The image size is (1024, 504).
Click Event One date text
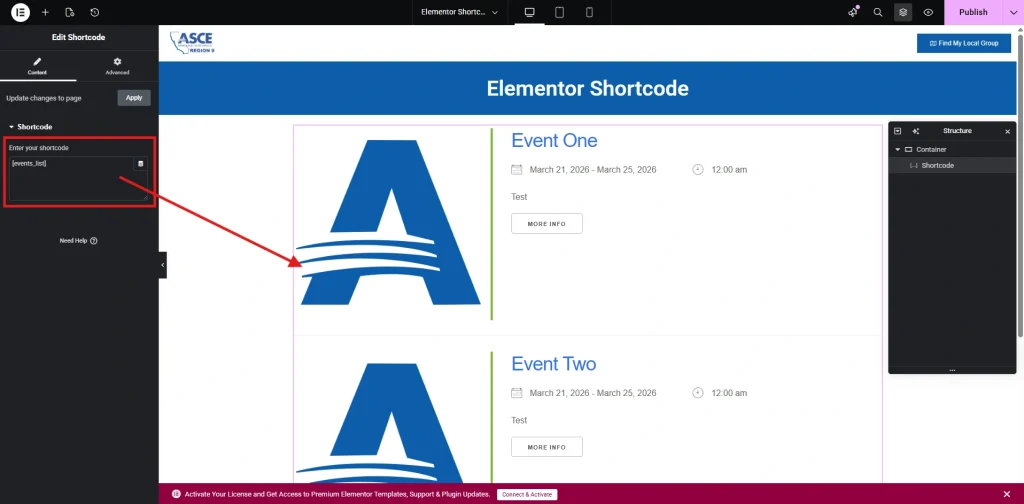click(593, 170)
